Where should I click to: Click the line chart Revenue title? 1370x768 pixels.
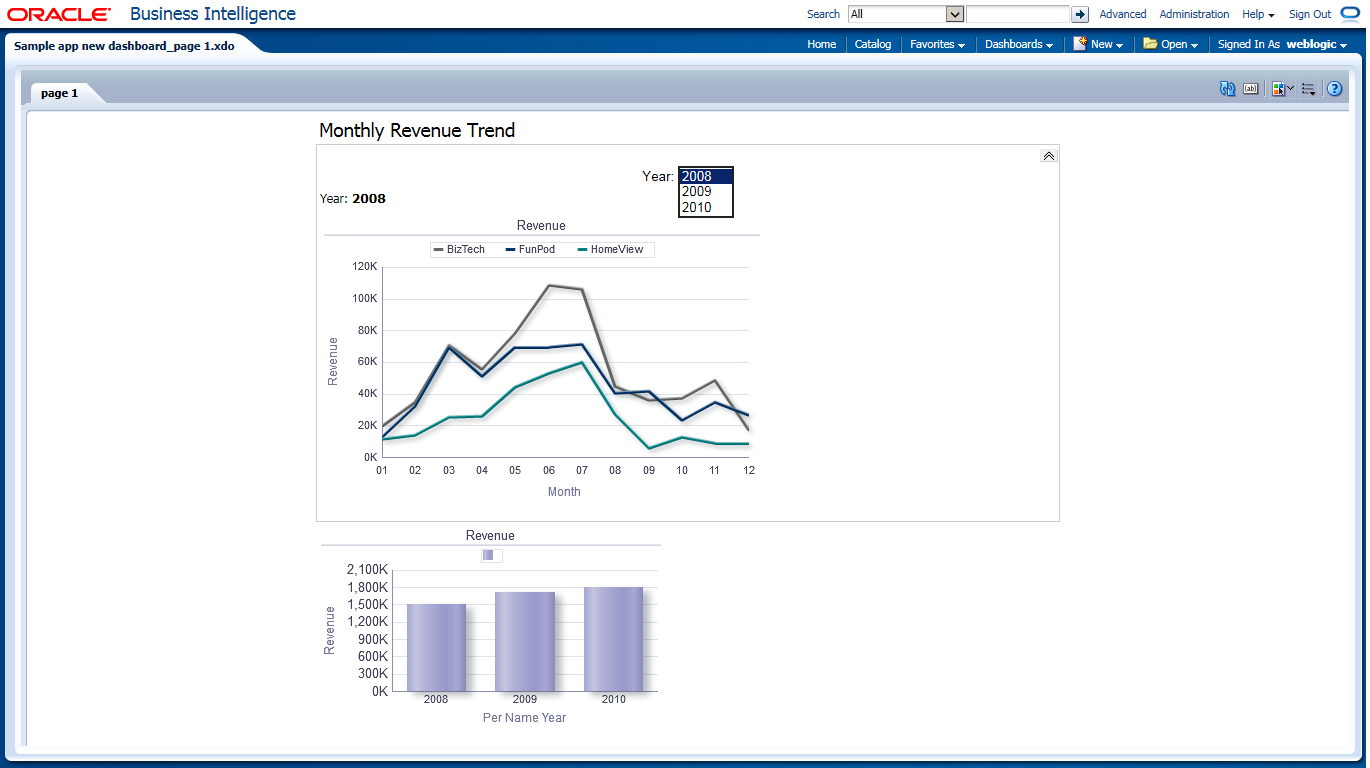coord(541,225)
